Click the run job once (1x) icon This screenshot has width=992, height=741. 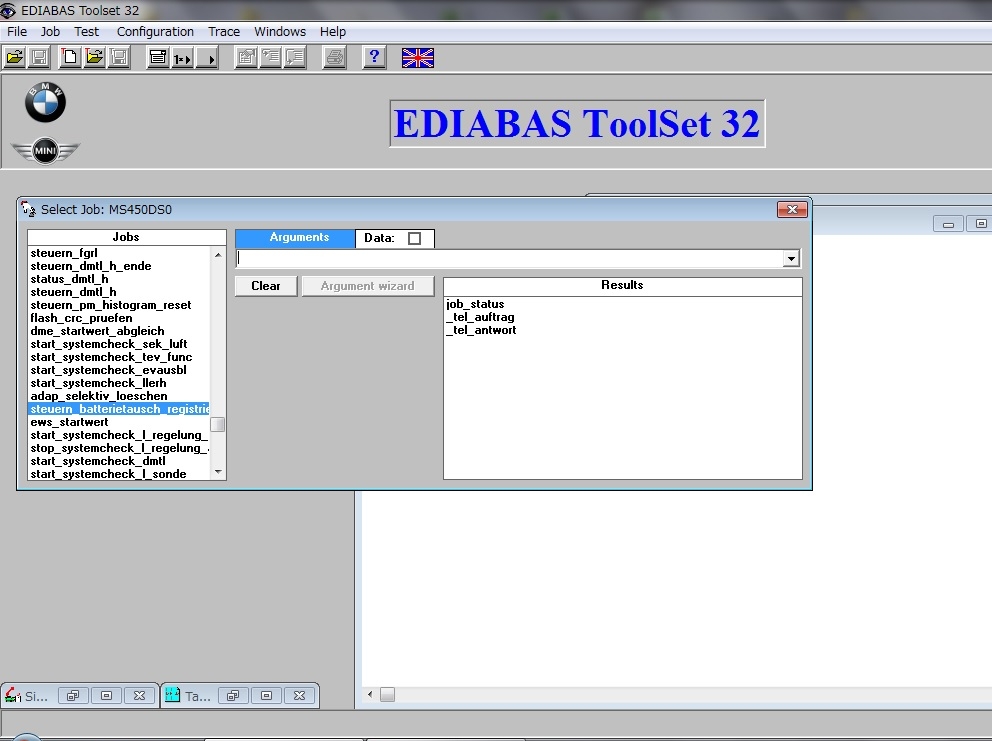pos(182,58)
